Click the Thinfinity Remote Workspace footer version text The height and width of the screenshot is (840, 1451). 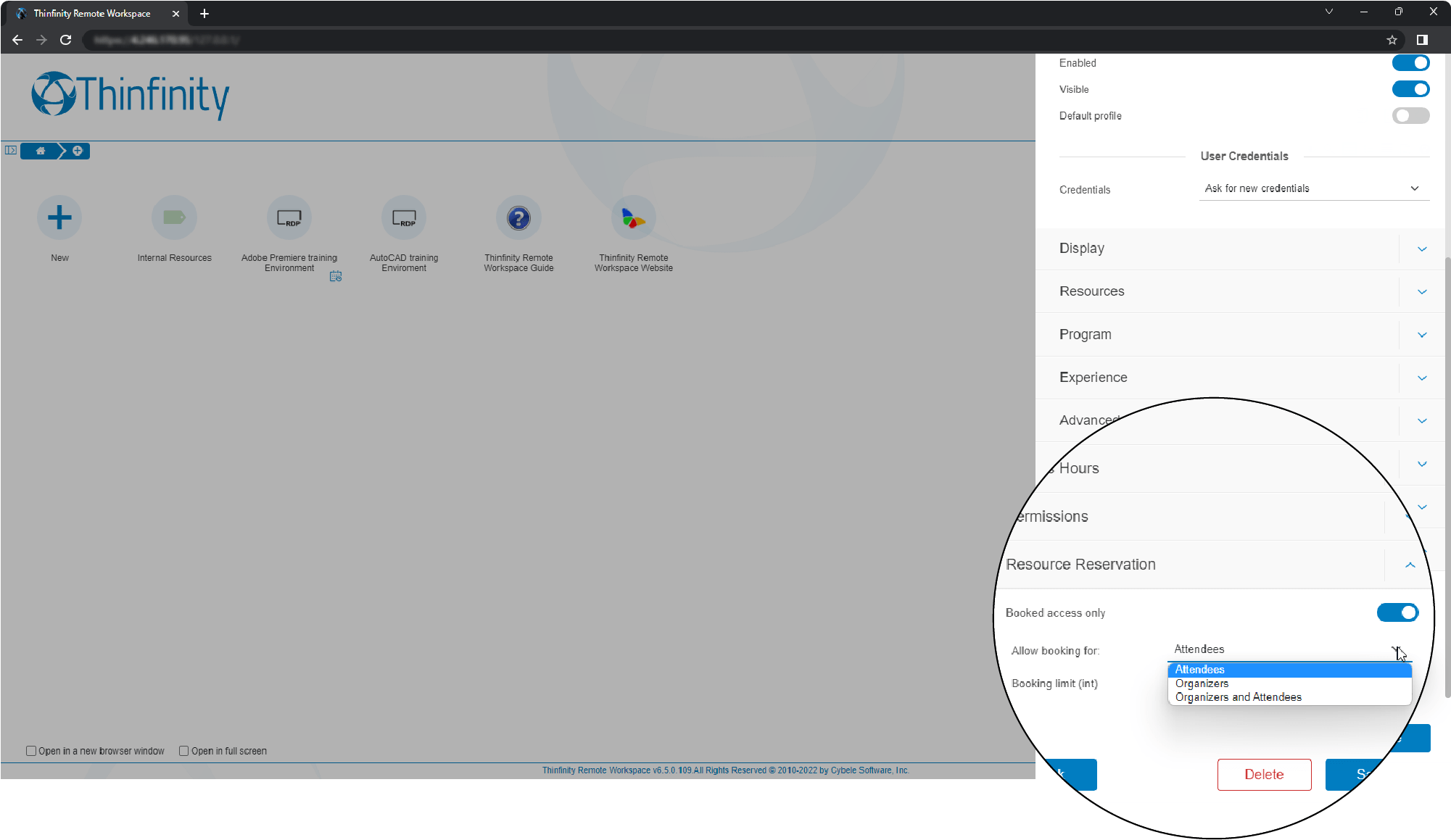click(725, 770)
